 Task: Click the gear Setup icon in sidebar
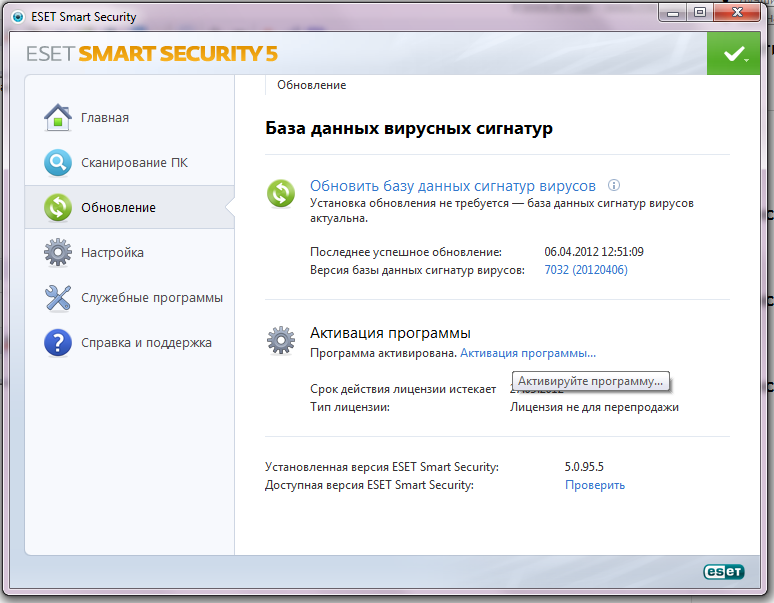(x=58, y=252)
